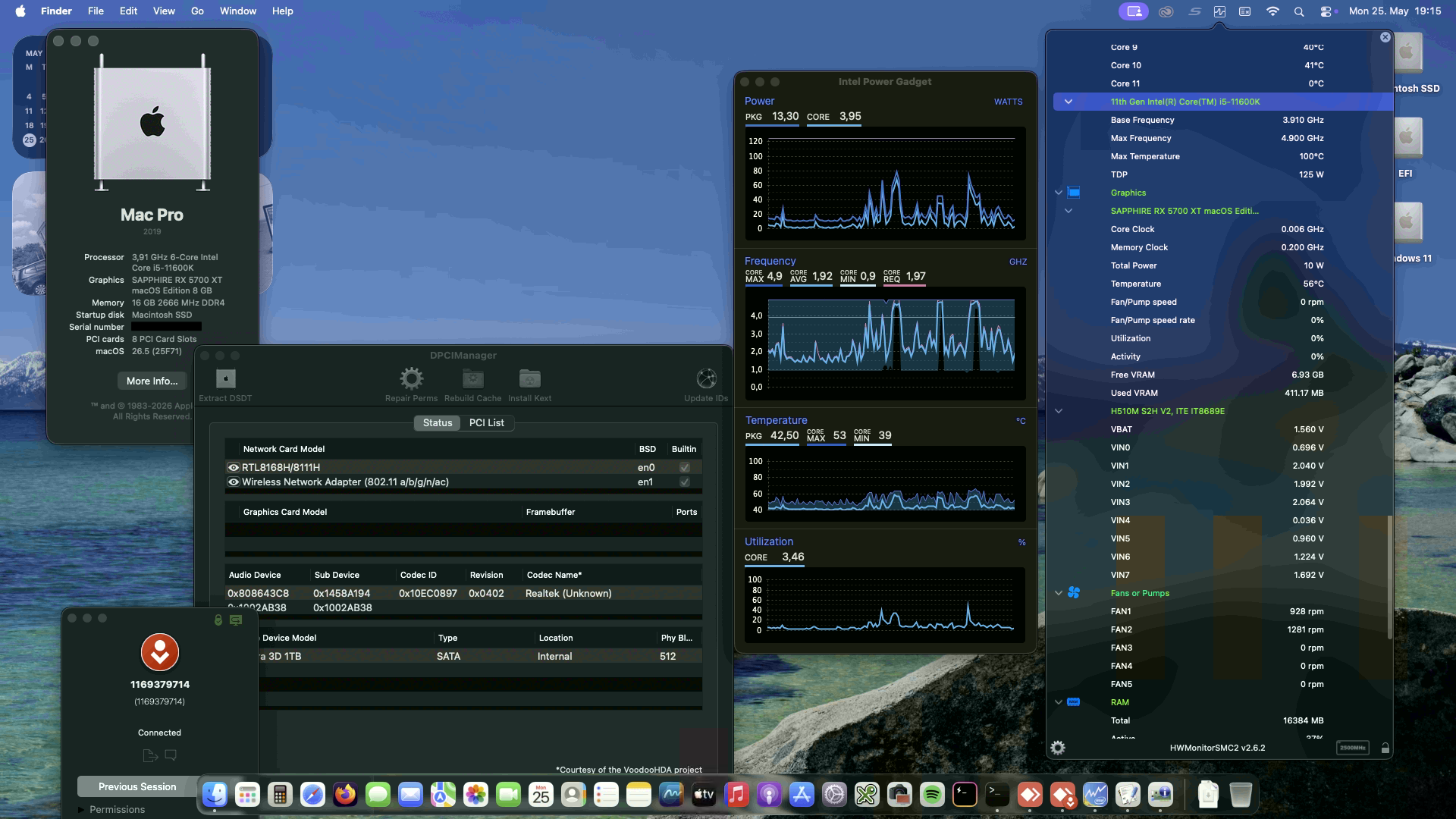
Task: Open Photos app from the Dock
Action: coord(475,795)
